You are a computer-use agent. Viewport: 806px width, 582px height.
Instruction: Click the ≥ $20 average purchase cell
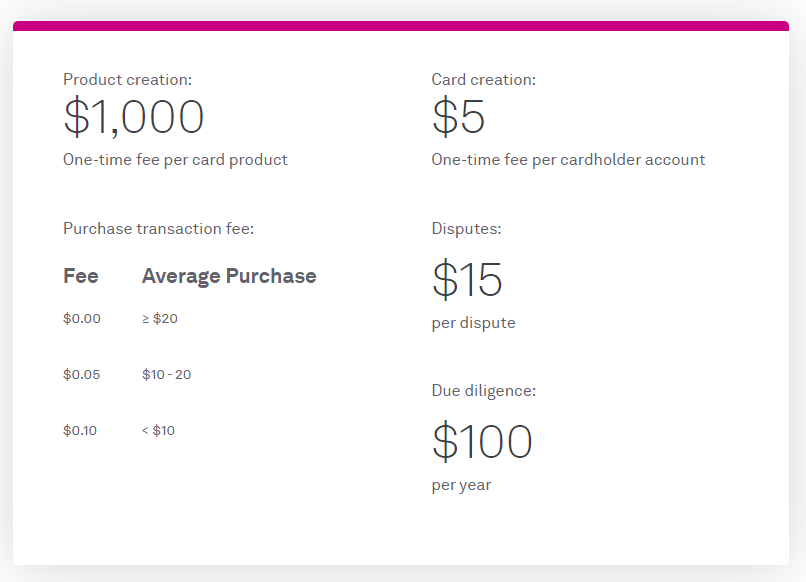(160, 319)
